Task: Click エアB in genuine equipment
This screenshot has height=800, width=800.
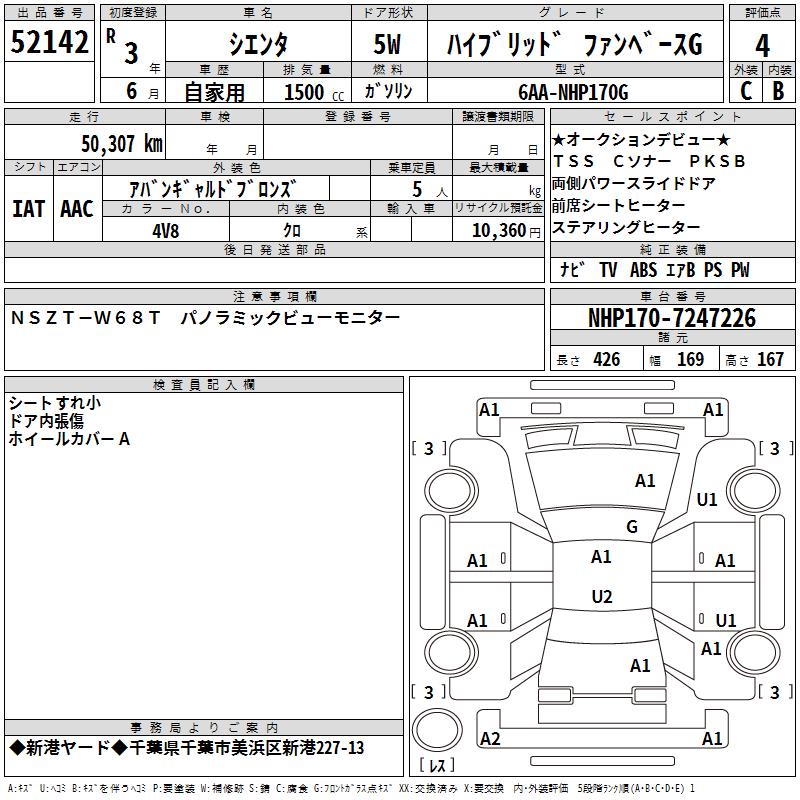Action: tap(680, 269)
